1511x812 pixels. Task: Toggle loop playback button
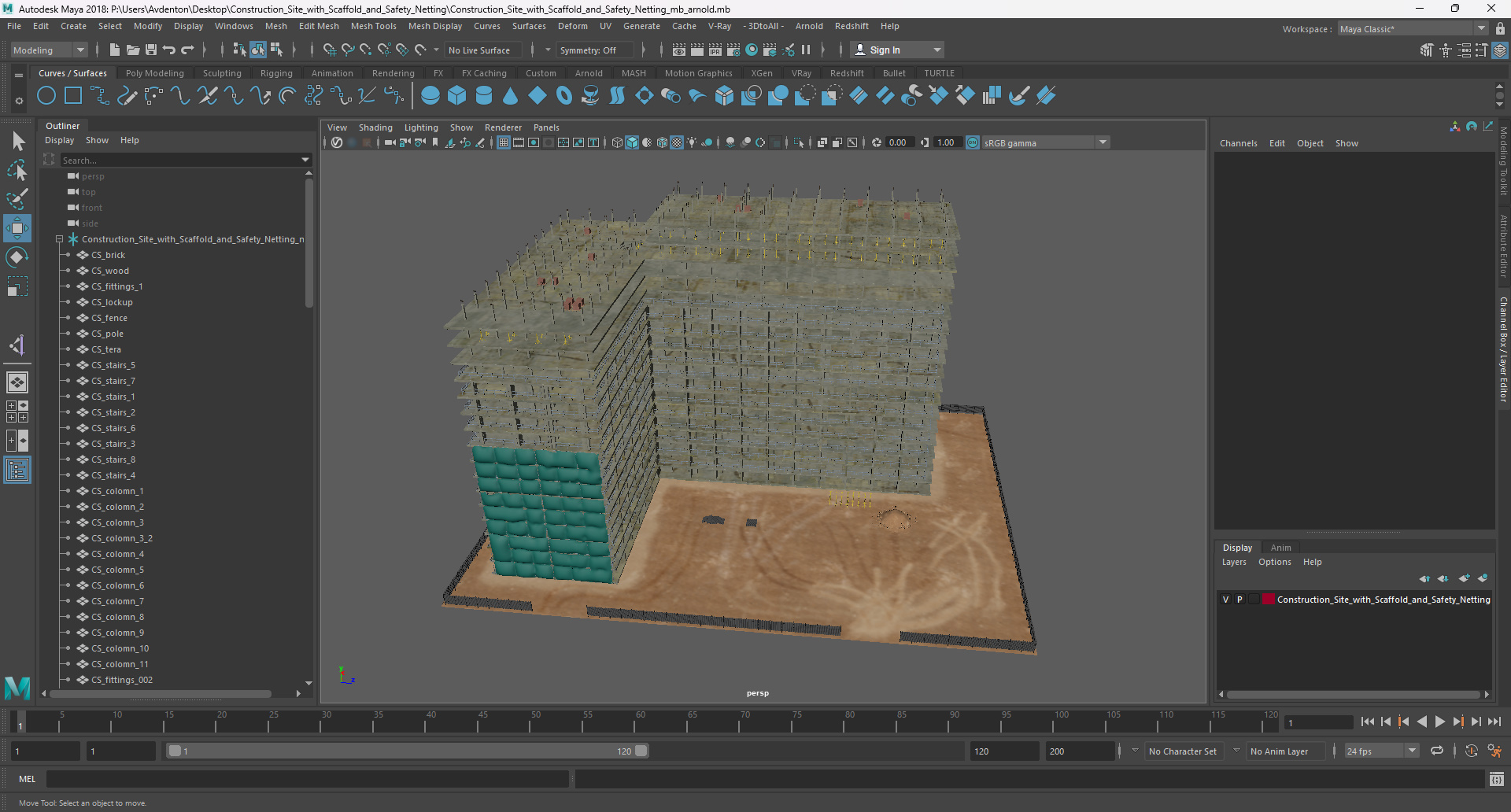point(1437,751)
